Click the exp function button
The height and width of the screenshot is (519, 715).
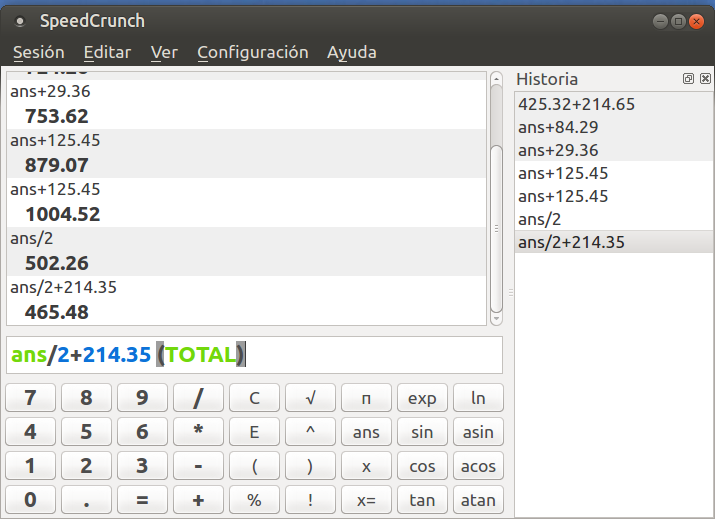click(422, 398)
